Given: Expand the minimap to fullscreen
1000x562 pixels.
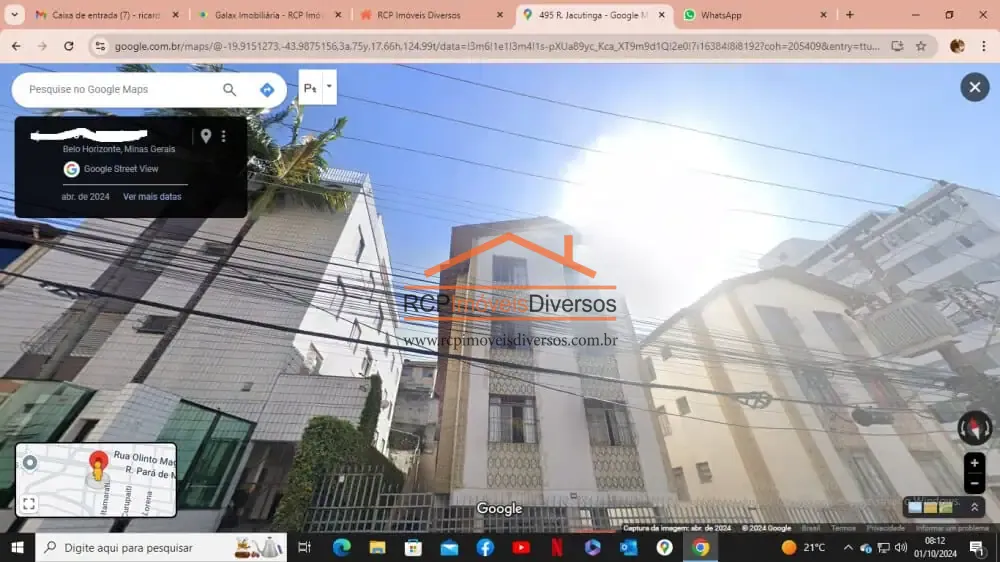Looking at the screenshot, I should 29,504.
